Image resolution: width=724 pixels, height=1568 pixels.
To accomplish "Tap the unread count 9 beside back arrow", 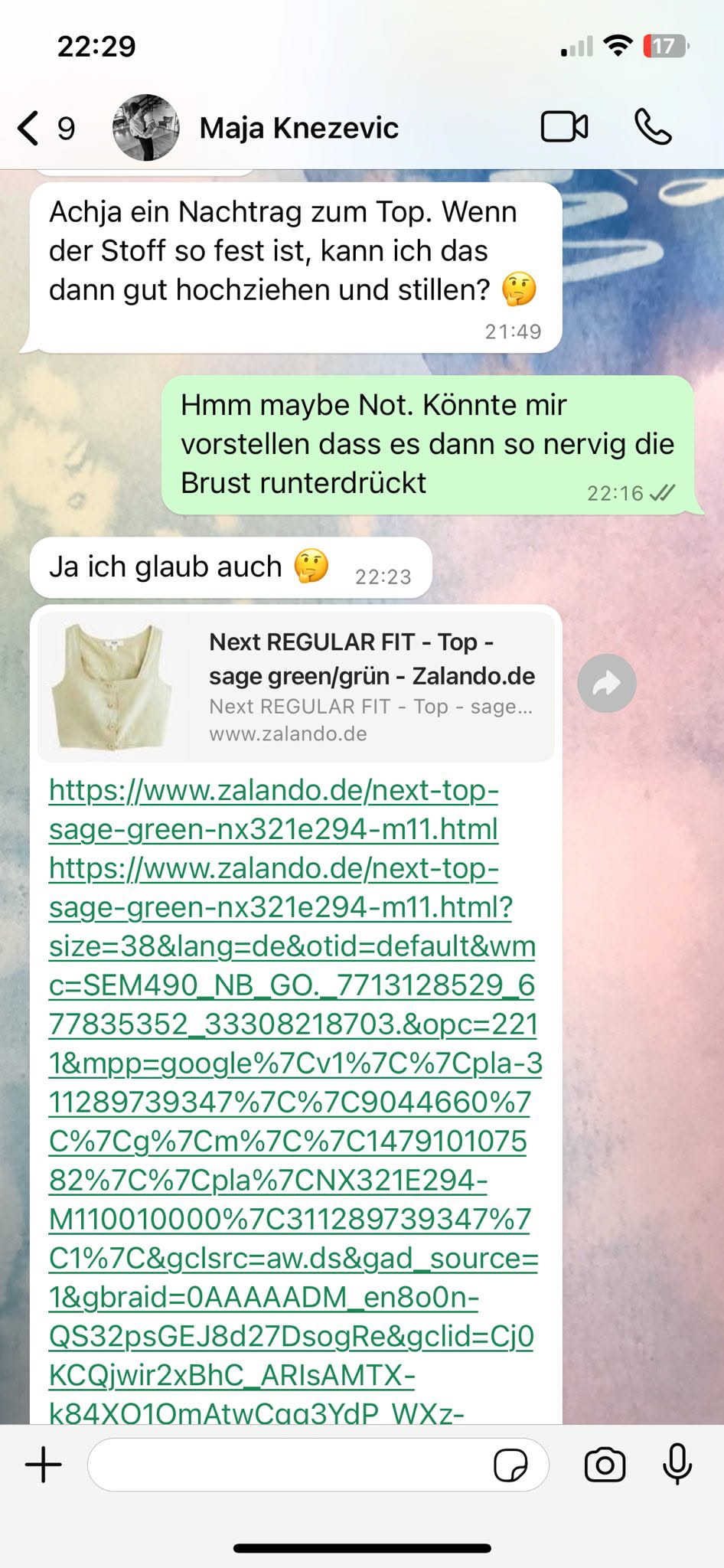I will (67, 129).
